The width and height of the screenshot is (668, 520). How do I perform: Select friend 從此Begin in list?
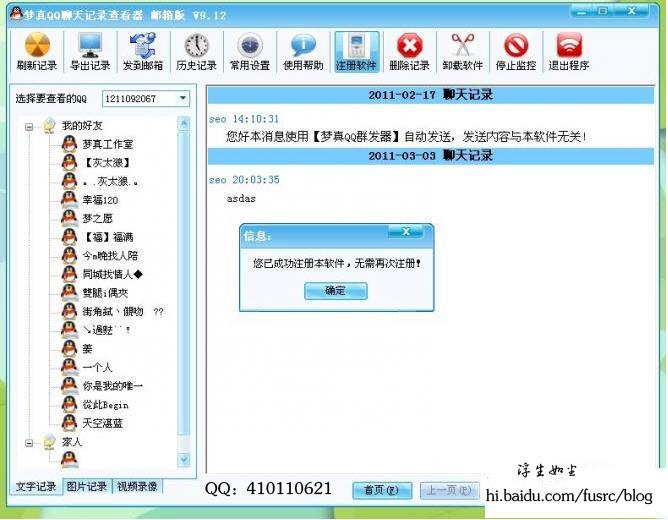click(106, 405)
